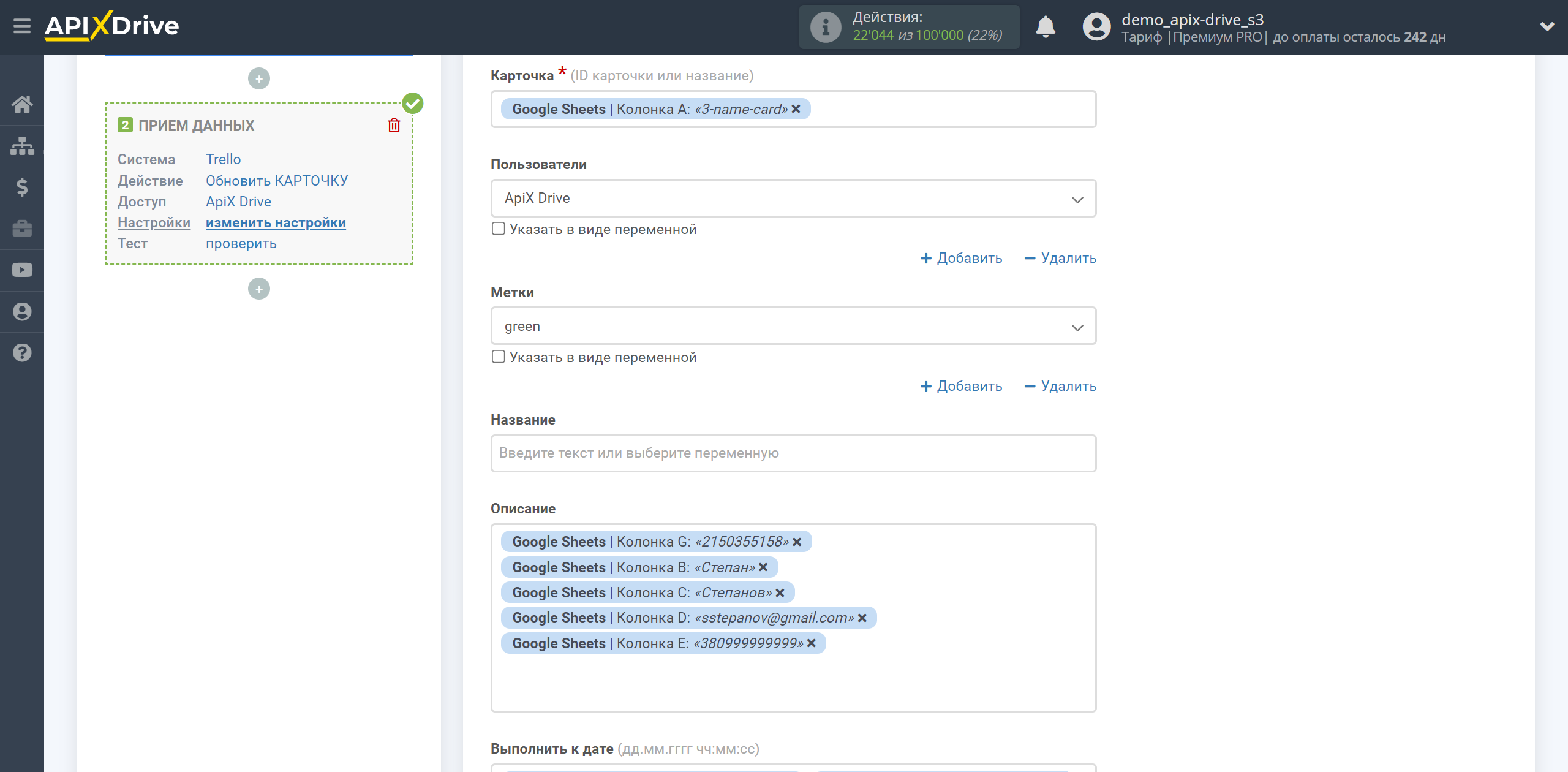Click the ApiX Drive logo
Viewport: 1568px width, 772px height.
point(112,26)
